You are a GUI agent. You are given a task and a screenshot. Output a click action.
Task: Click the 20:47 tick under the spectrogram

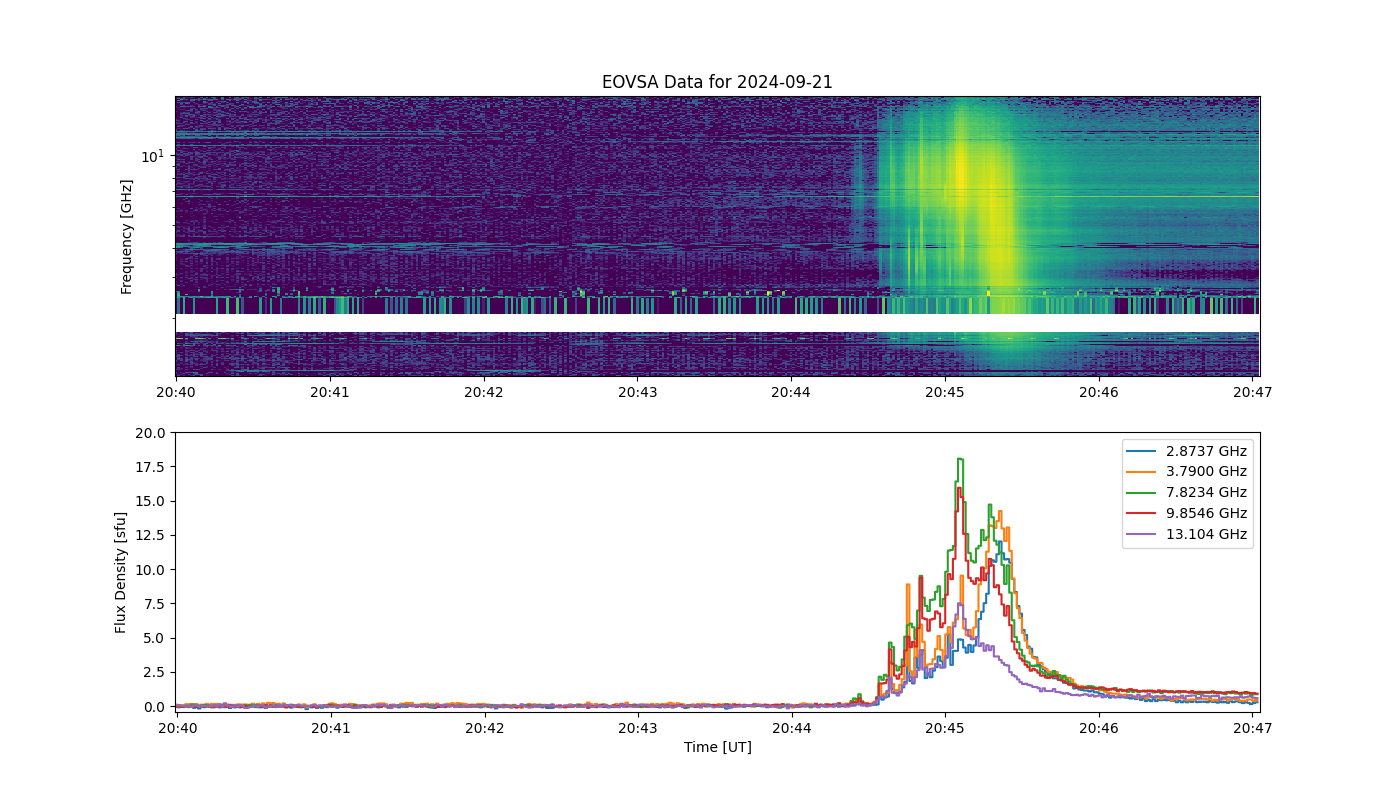(1252, 394)
